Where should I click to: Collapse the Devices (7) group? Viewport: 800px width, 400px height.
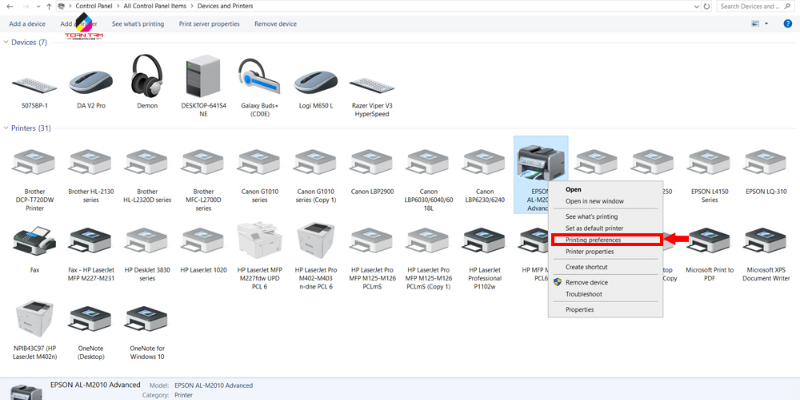[x=6, y=42]
